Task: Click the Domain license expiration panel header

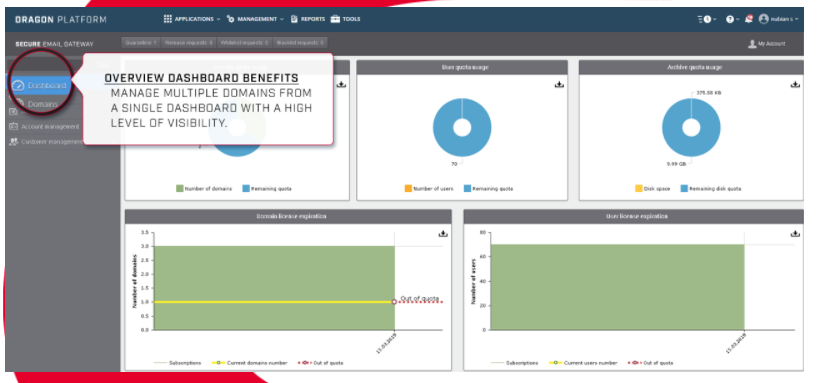Action: click(288, 216)
